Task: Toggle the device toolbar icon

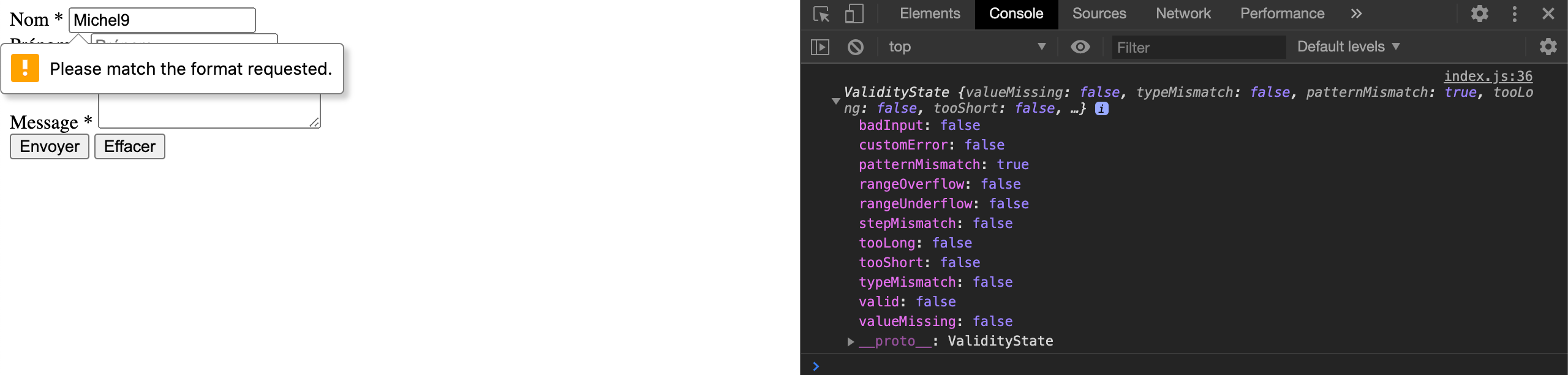Action: click(x=852, y=13)
